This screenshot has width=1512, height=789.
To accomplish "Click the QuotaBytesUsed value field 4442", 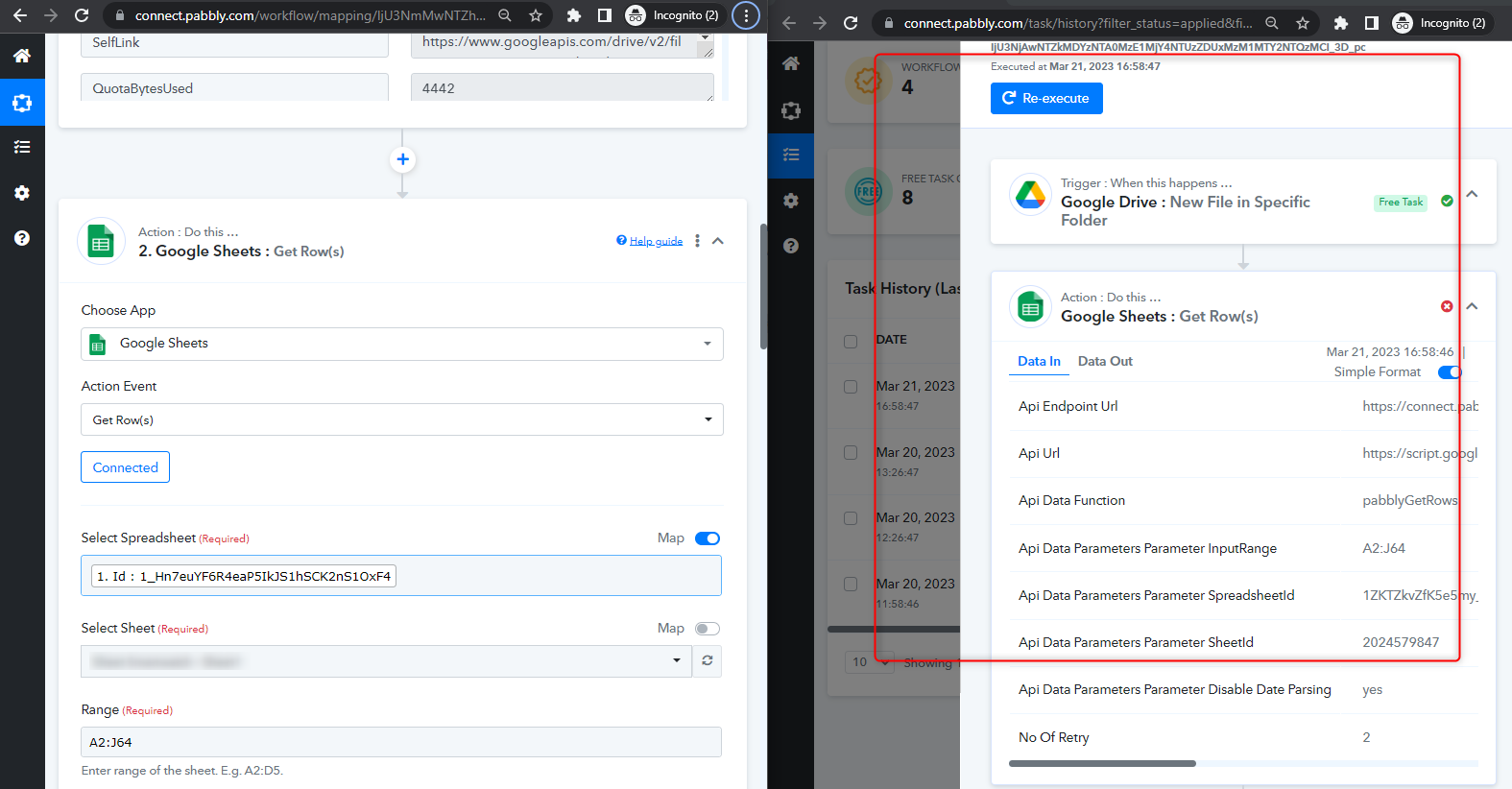I will (563, 87).
